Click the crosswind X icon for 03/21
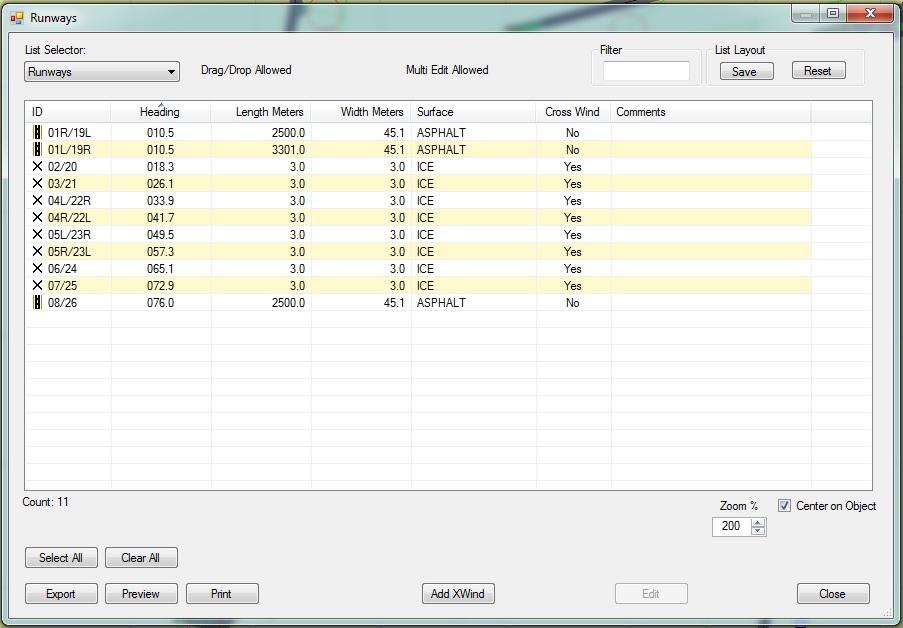Image resolution: width=903 pixels, height=628 pixels. pos(37,184)
